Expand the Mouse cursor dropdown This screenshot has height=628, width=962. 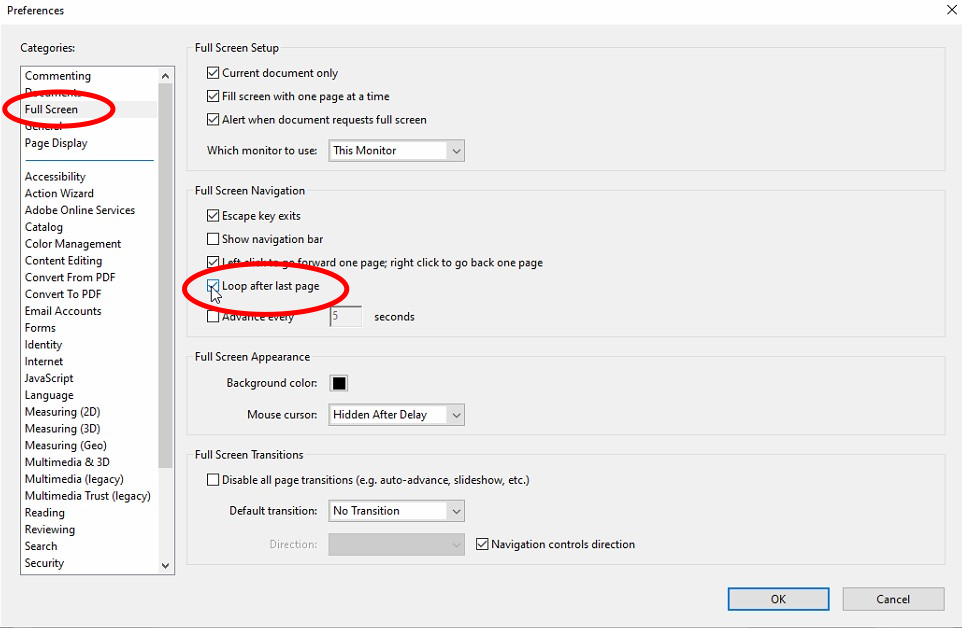[397, 415]
